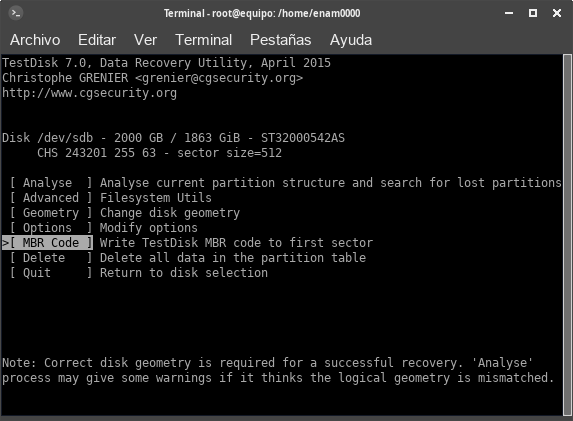
Task: Click the vertical scrollbar of the terminal
Action: (567, 235)
